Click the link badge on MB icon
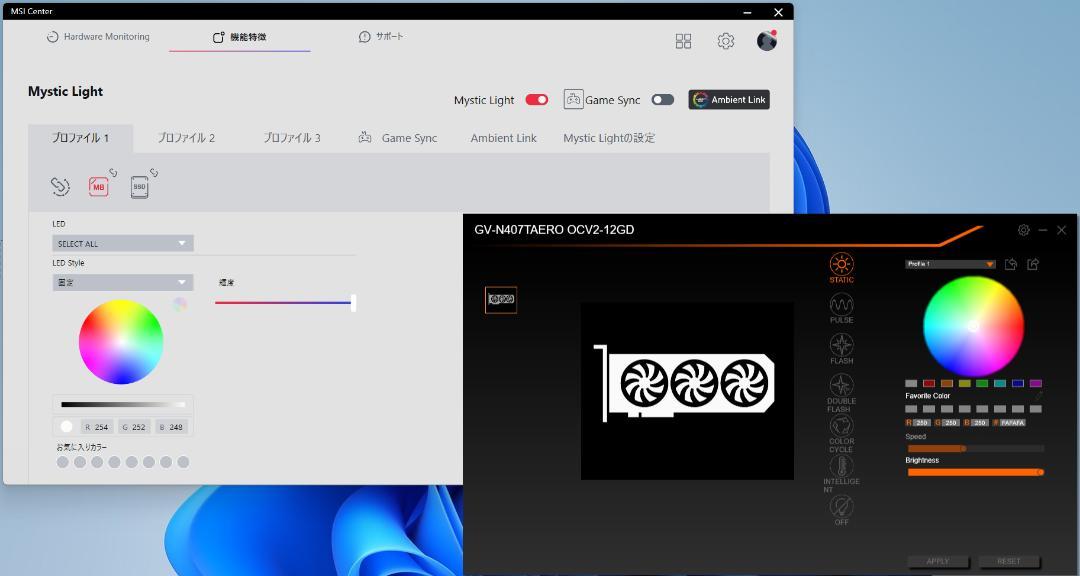The width and height of the screenshot is (1080, 576). pos(113,173)
